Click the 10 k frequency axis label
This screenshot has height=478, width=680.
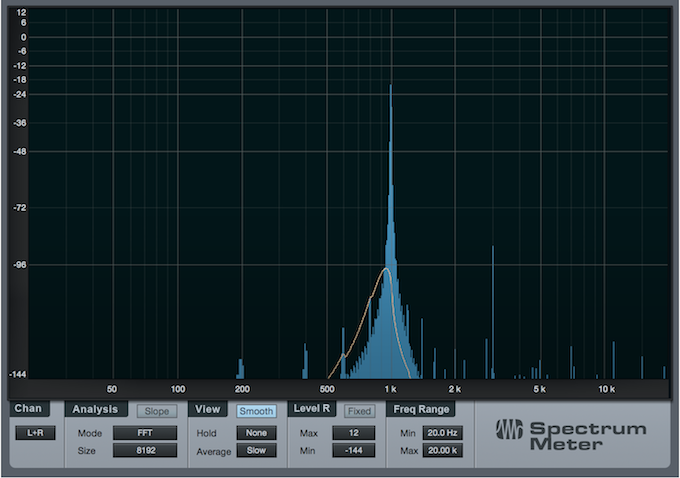pos(606,389)
